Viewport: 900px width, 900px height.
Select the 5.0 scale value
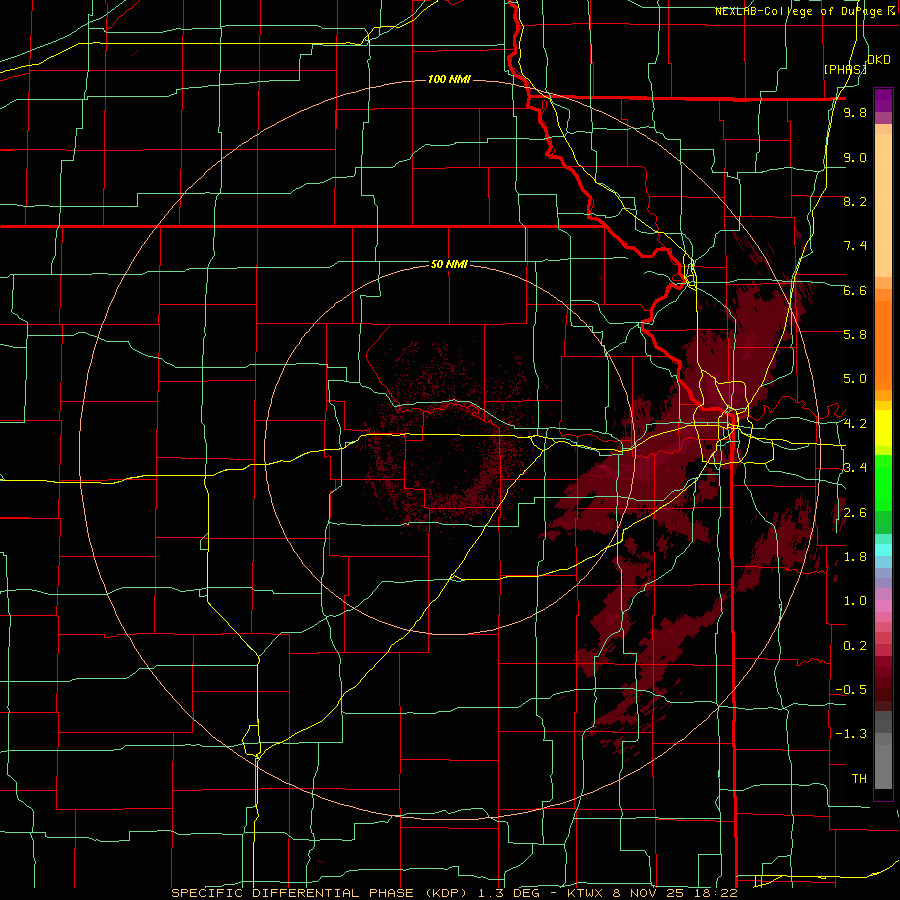coord(855,379)
